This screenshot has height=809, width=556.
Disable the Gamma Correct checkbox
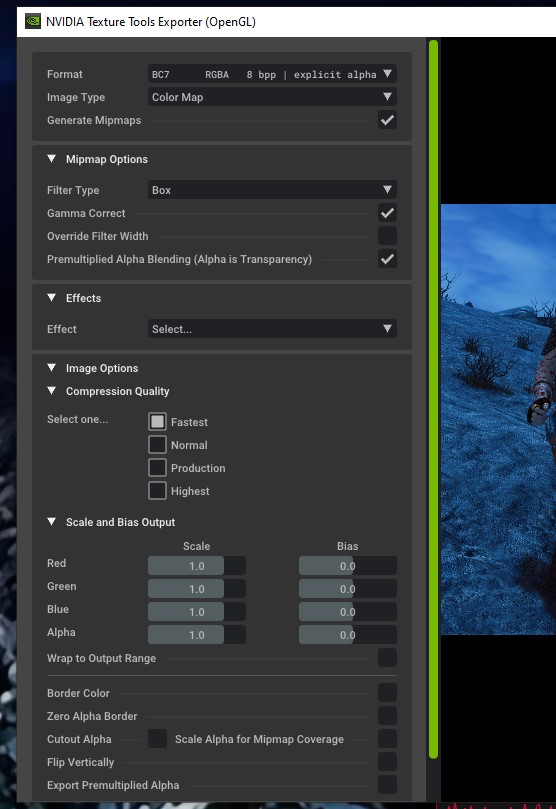point(387,213)
